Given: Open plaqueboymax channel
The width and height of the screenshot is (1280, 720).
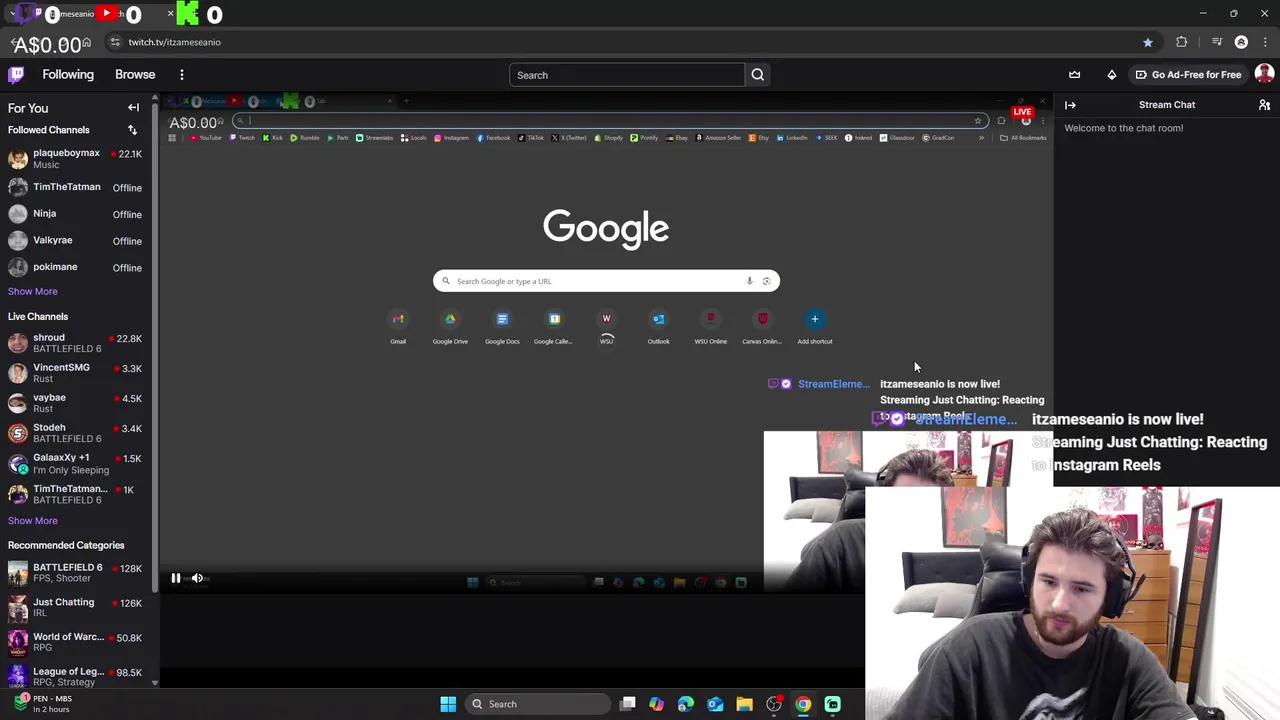Looking at the screenshot, I should [75, 158].
